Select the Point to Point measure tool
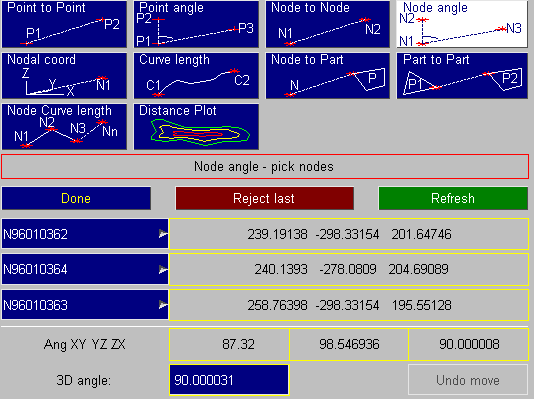This screenshot has height=399, width=535. click(x=64, y=24)
